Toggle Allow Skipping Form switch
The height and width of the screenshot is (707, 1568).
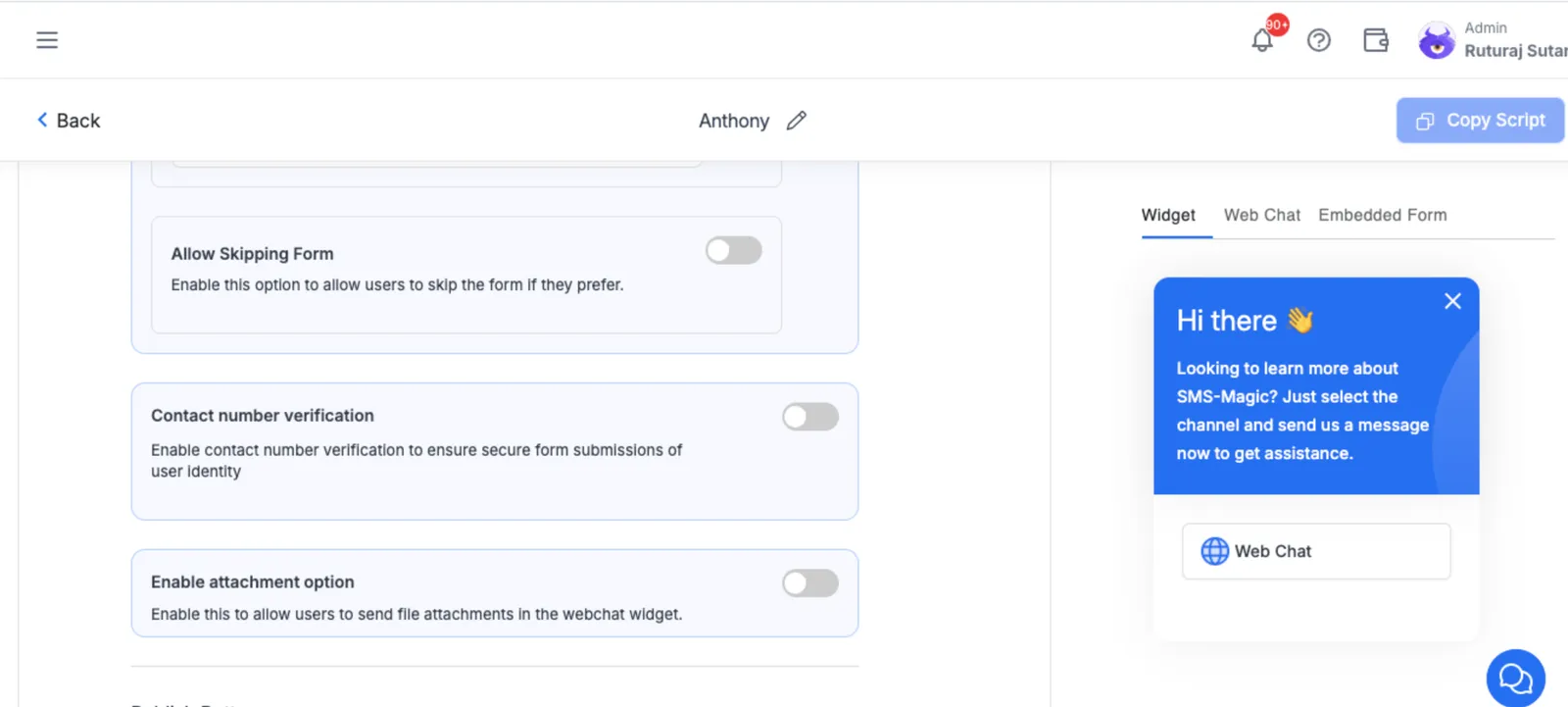coord(734,250)
